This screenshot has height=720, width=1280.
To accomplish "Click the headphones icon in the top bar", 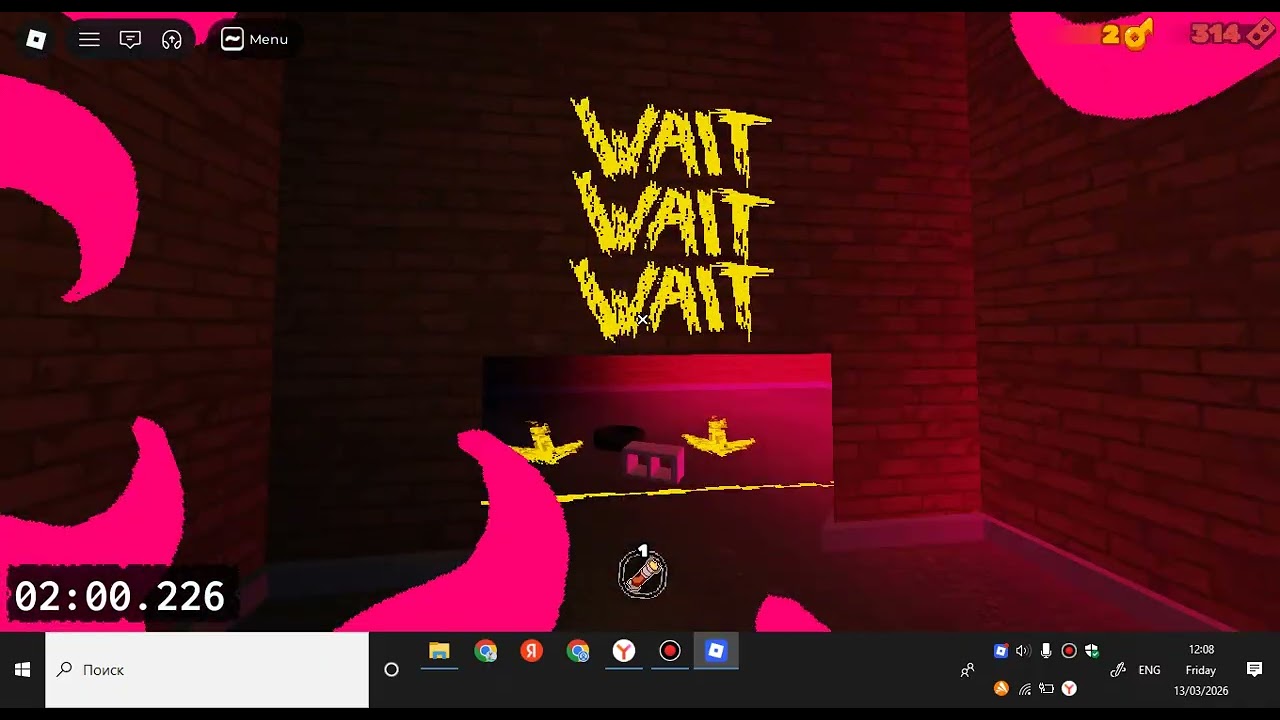I will (x=172, y=39).
